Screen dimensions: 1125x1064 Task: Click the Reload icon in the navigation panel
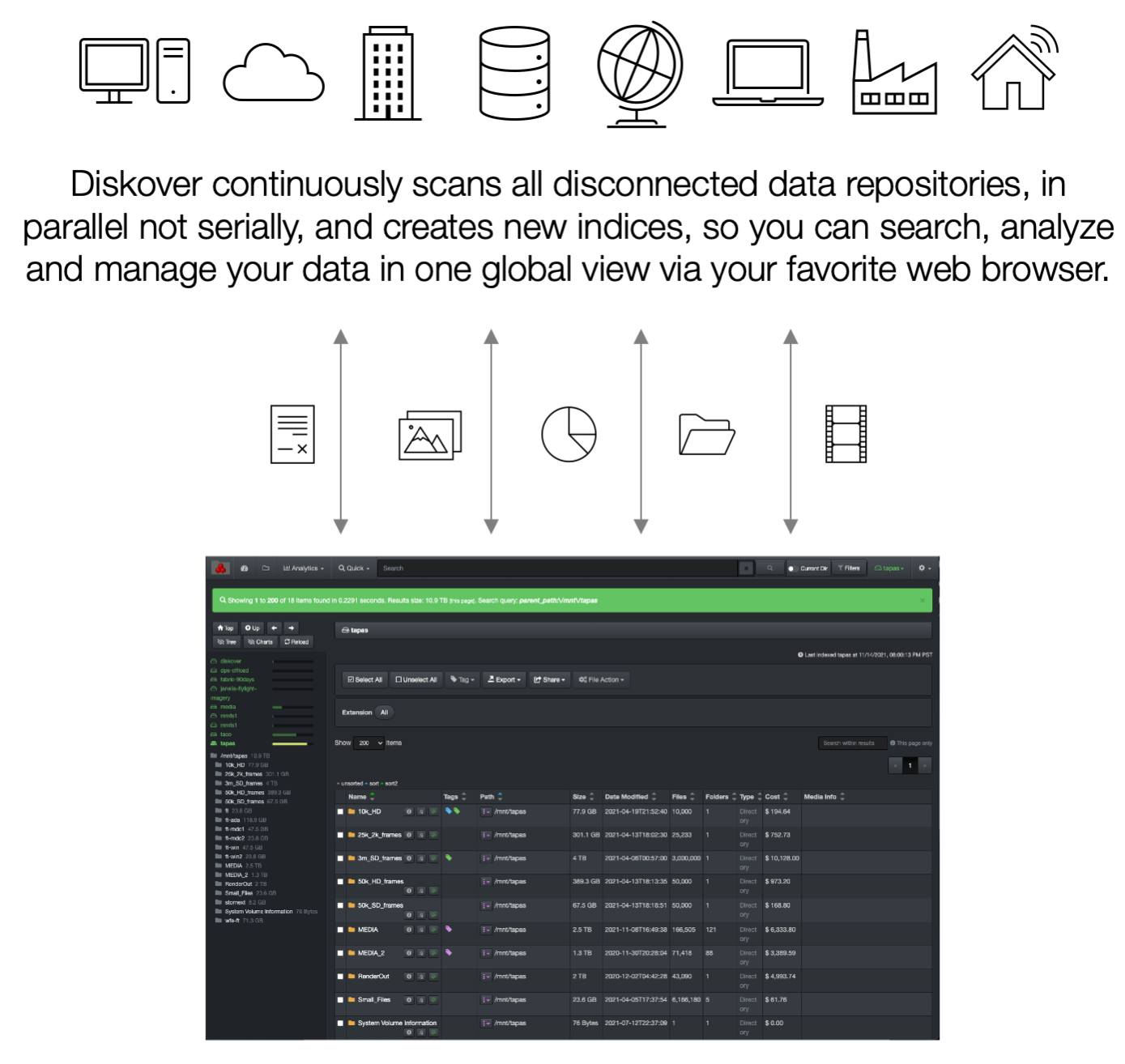pyautogui.click(x=298, y=641)
